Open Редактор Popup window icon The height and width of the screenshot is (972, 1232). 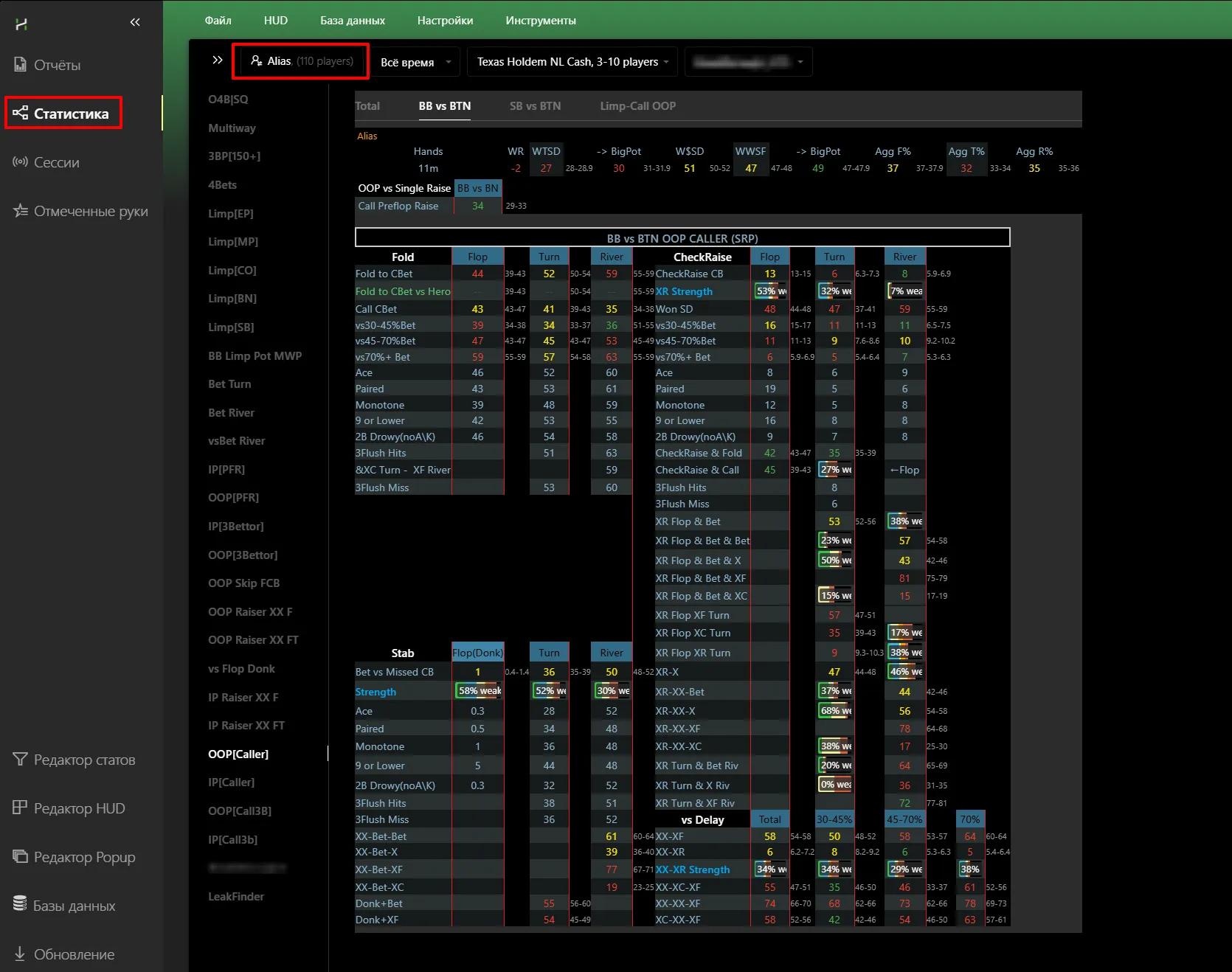21,857
